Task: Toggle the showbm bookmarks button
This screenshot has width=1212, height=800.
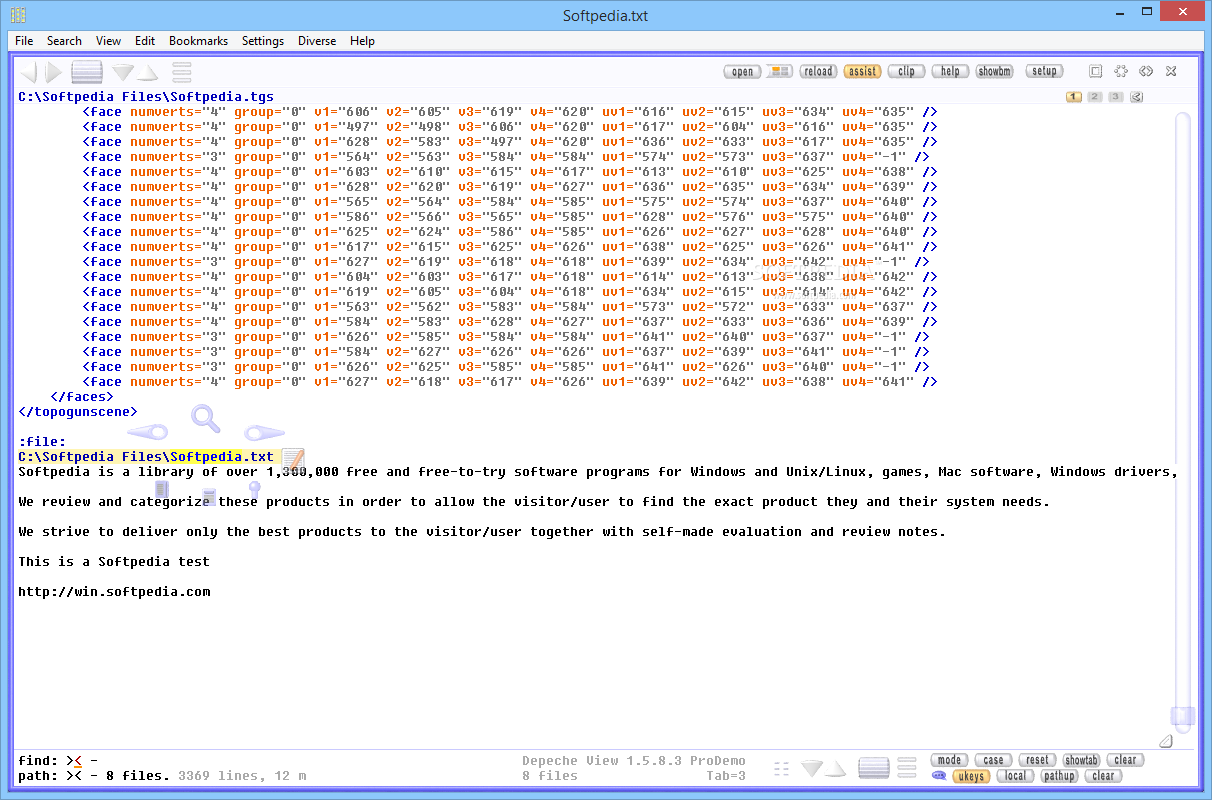Action: click(x=994, y=71)
